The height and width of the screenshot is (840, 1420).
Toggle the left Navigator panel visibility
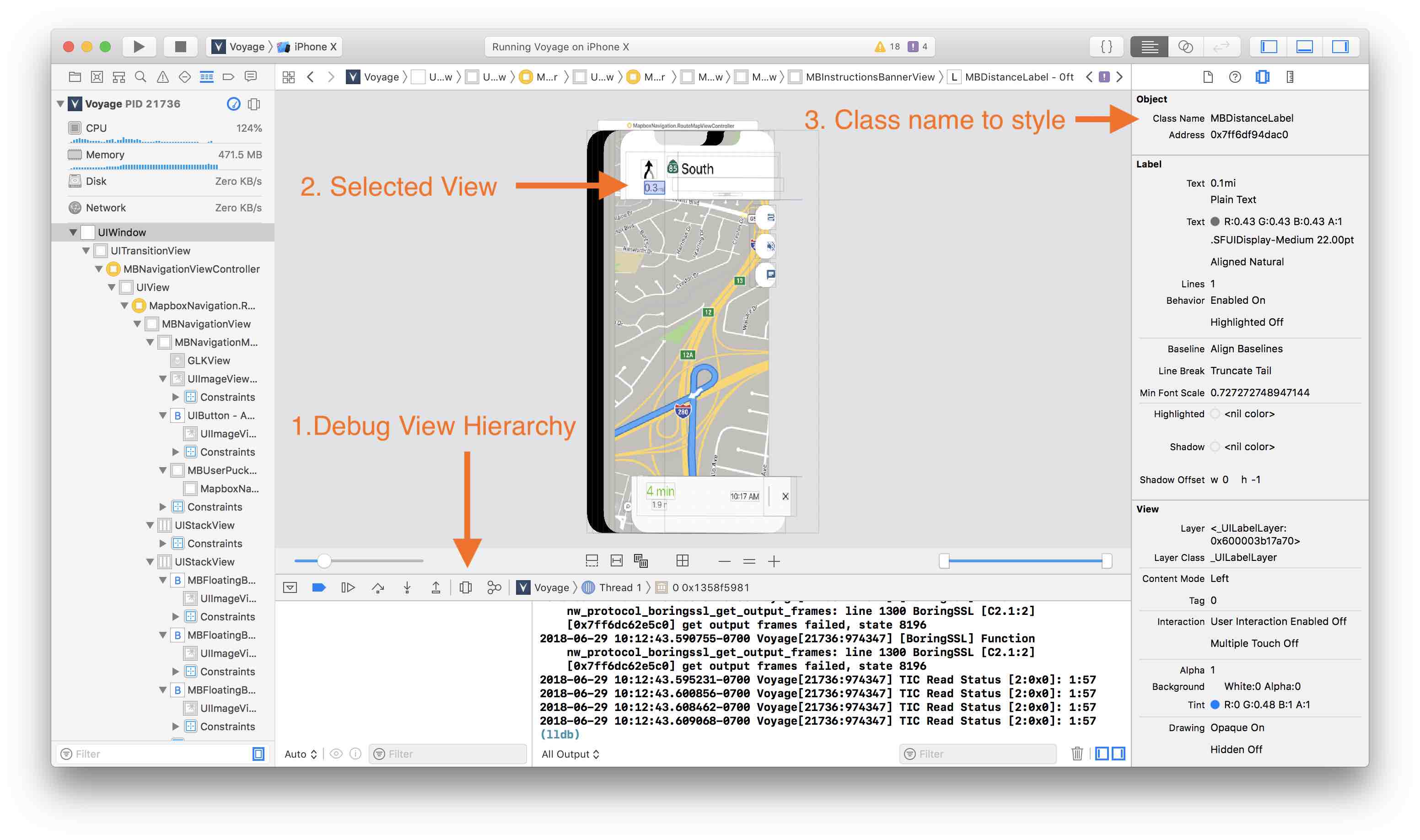point(1268,46)
